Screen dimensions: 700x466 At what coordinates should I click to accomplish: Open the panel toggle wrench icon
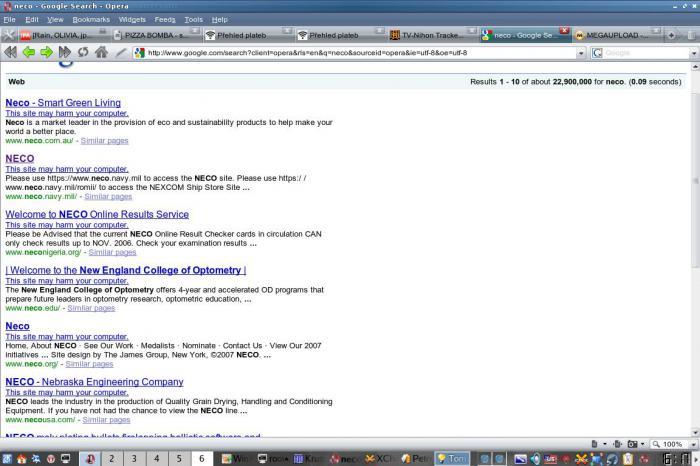(x=8, y=35)
